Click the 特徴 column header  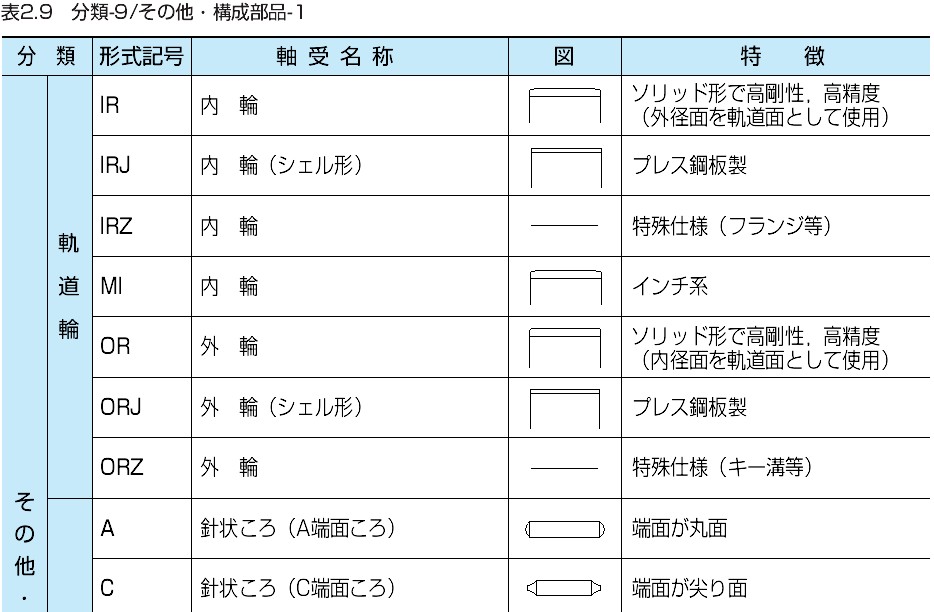point(775,56)
